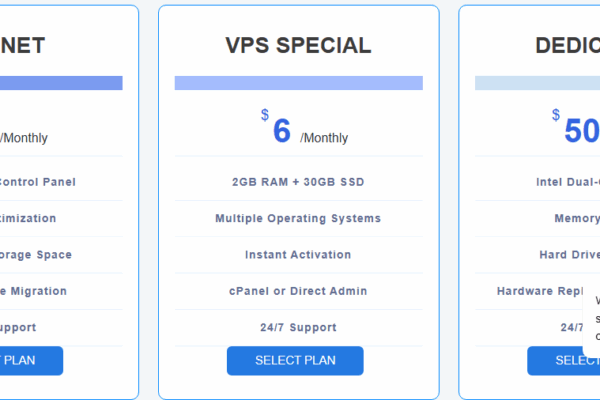
Task: Click SELECT PLAN under VPS Special
Action: point(295,360)
